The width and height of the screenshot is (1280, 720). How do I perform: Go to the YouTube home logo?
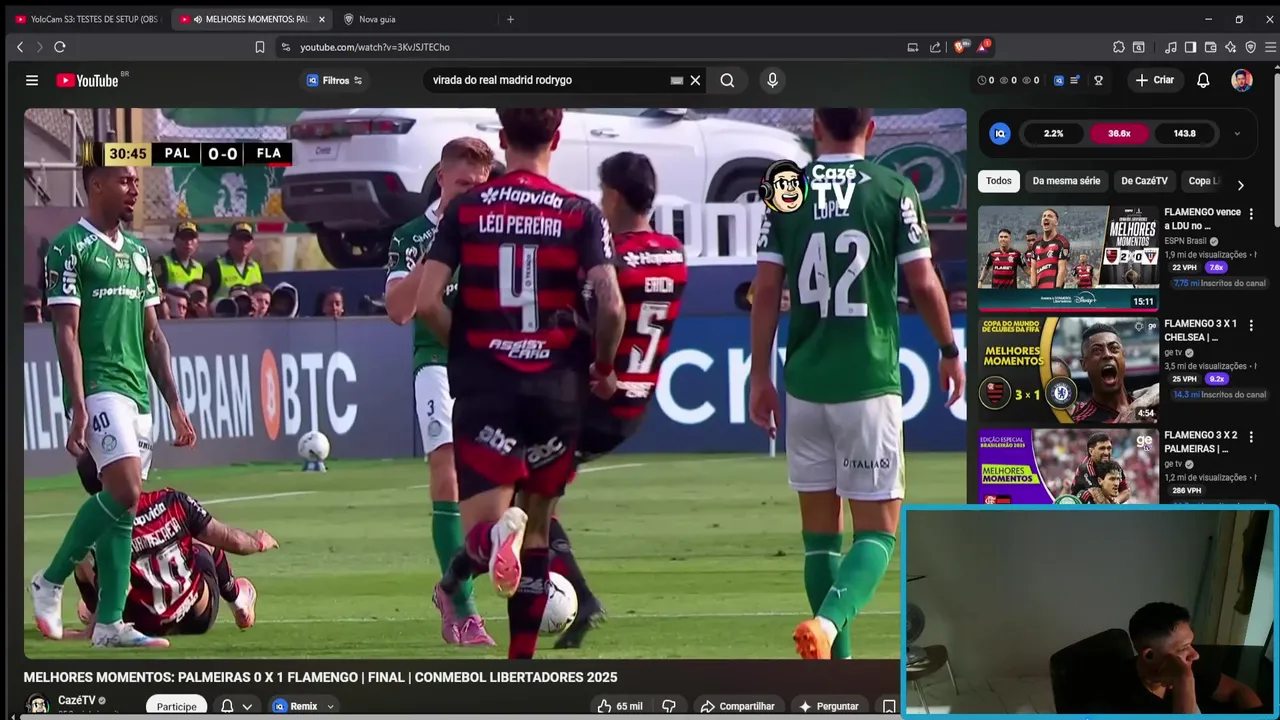tap(87, 80)
